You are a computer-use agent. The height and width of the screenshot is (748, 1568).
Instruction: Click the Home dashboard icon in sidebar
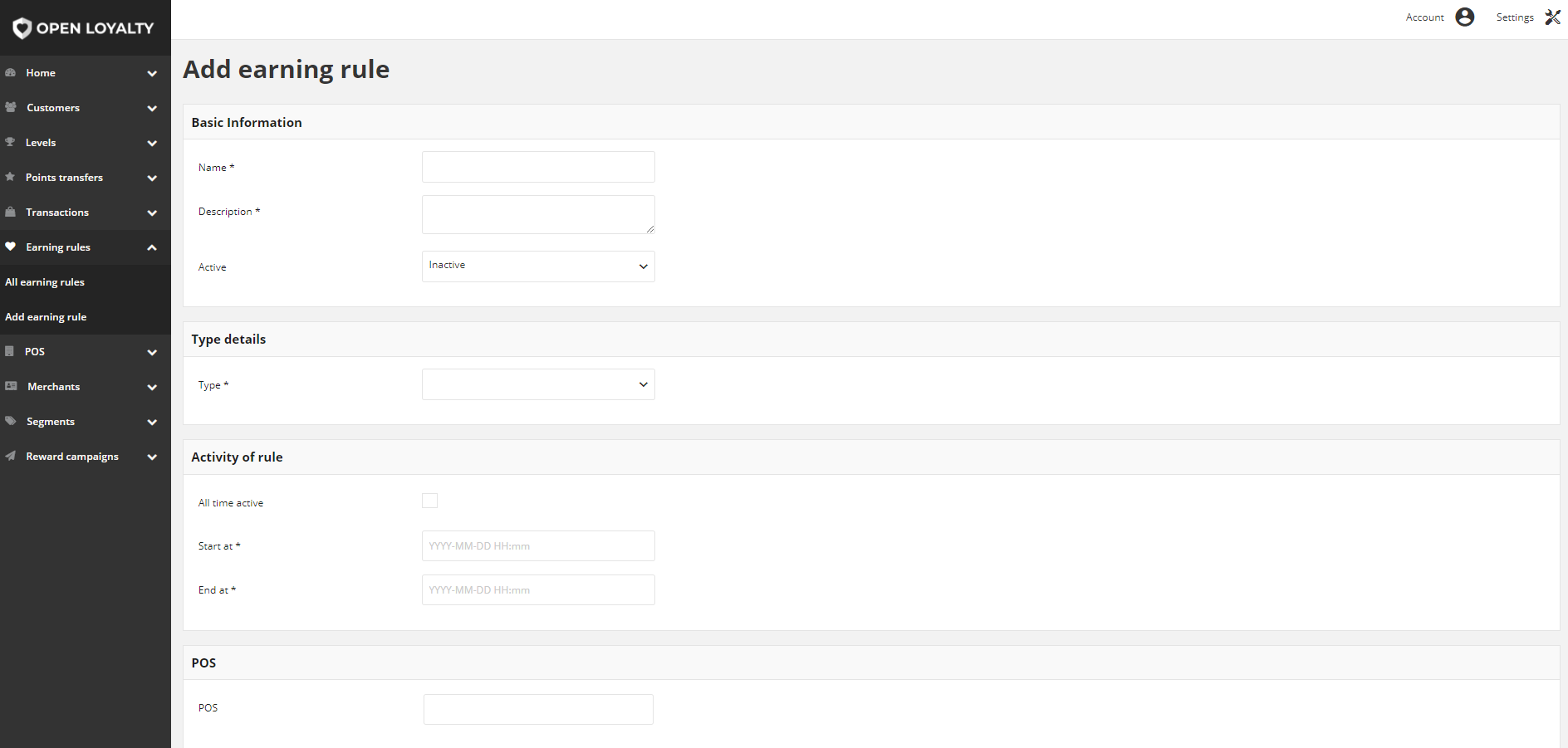[x=10, y=73]
